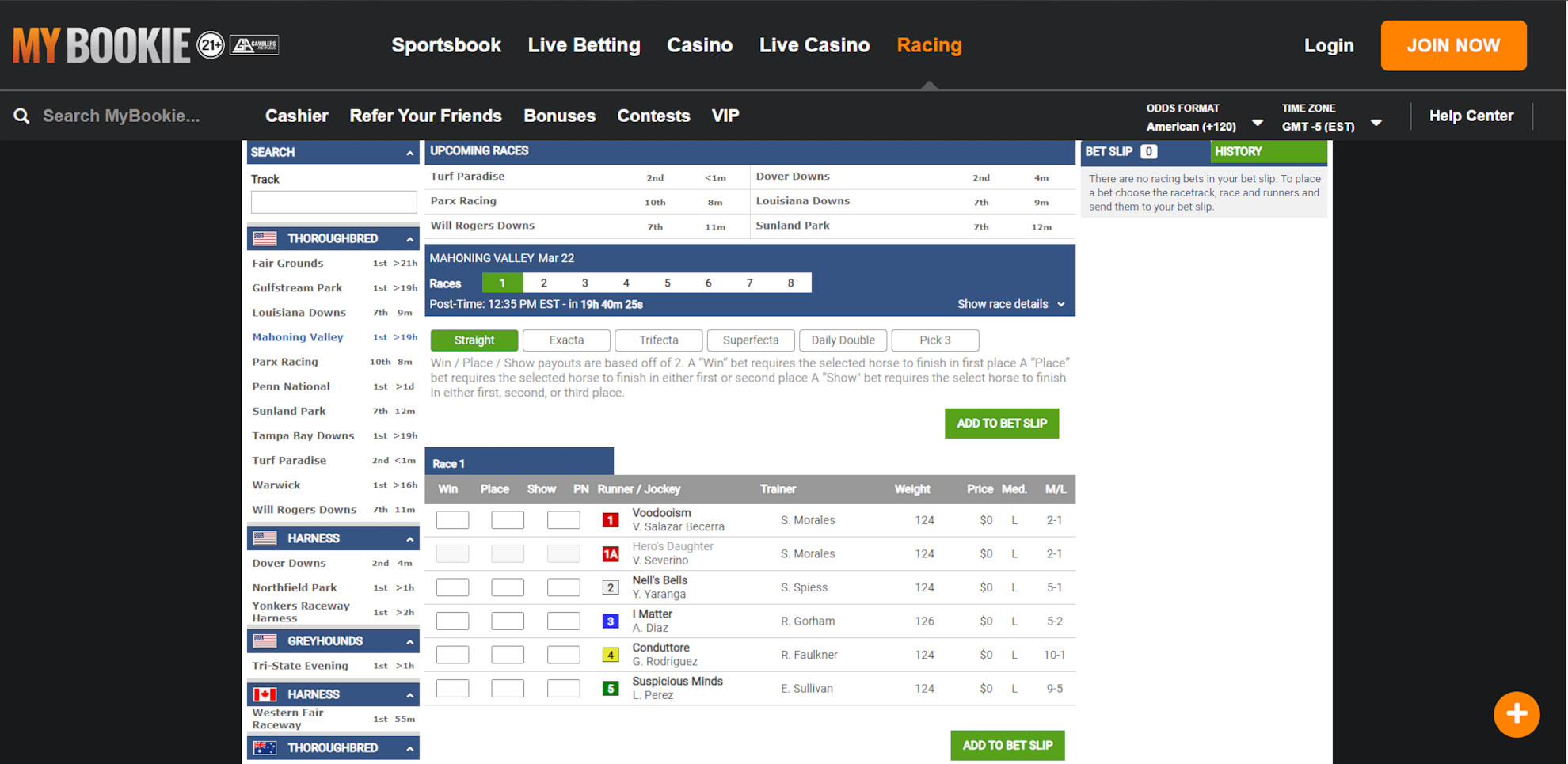1568x764 pixels.
Task: Click the 1A saddlecloth icon
Action: (x=611, y=554)
